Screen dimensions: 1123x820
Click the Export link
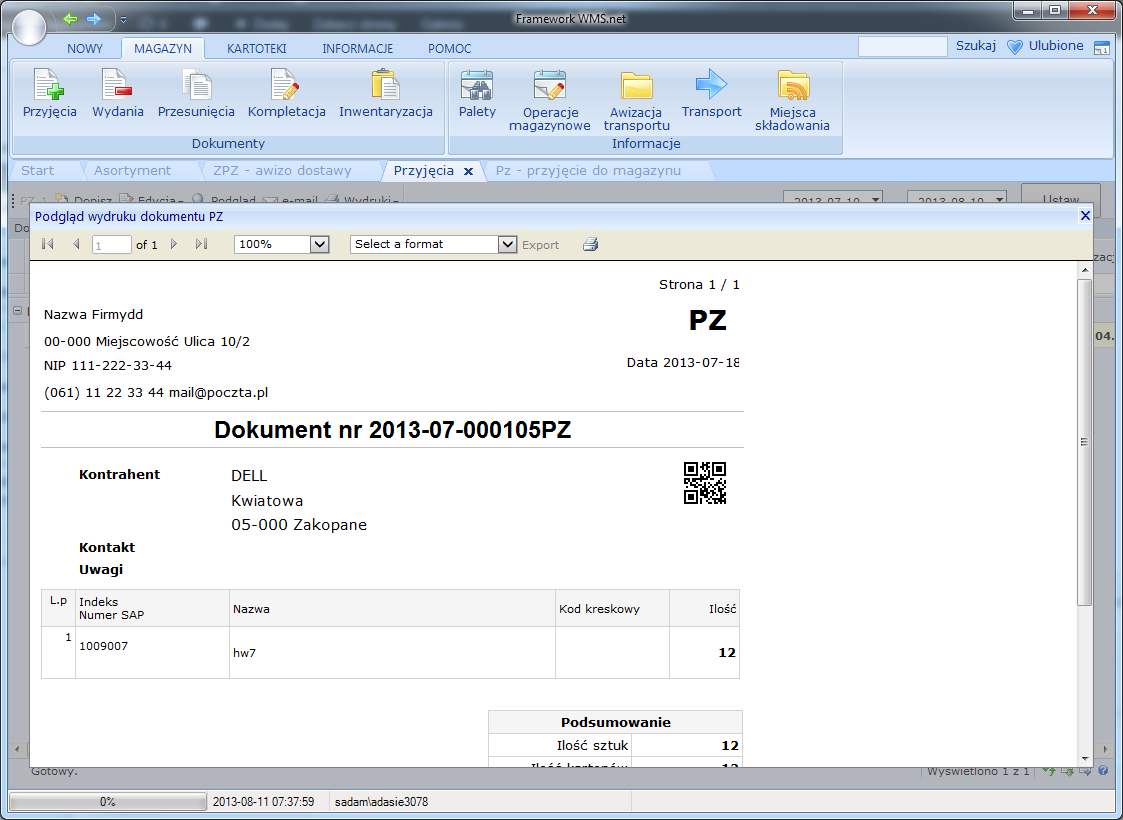(x=540, y=245)
